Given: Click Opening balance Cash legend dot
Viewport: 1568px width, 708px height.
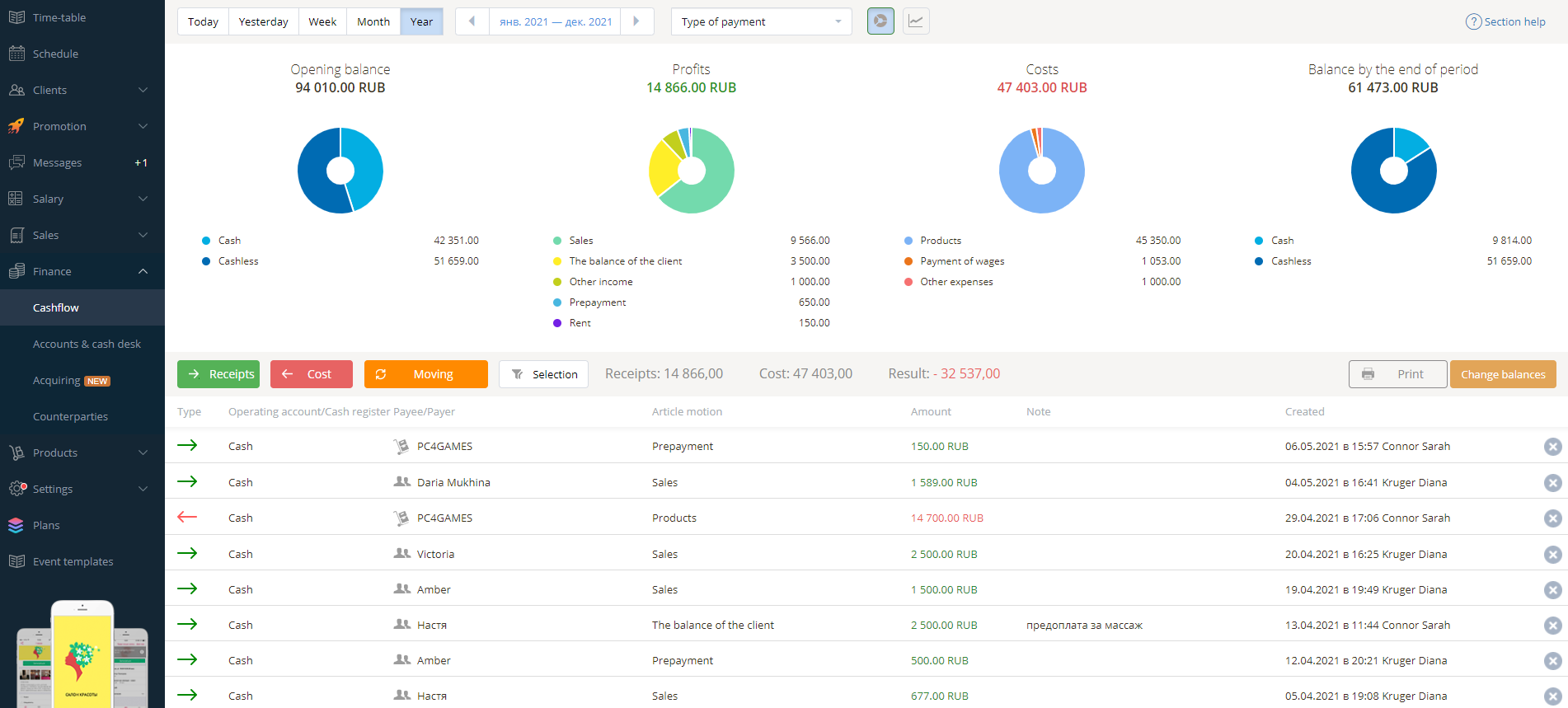Looking at the screenshot, I should [206, 241].
